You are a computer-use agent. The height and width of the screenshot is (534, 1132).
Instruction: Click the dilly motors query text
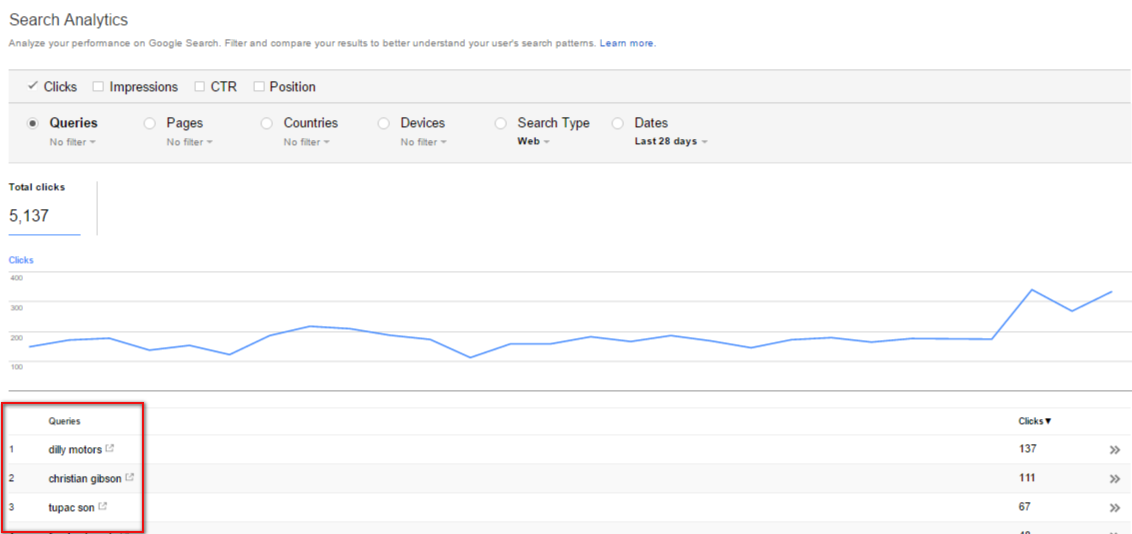coord(75,450)
